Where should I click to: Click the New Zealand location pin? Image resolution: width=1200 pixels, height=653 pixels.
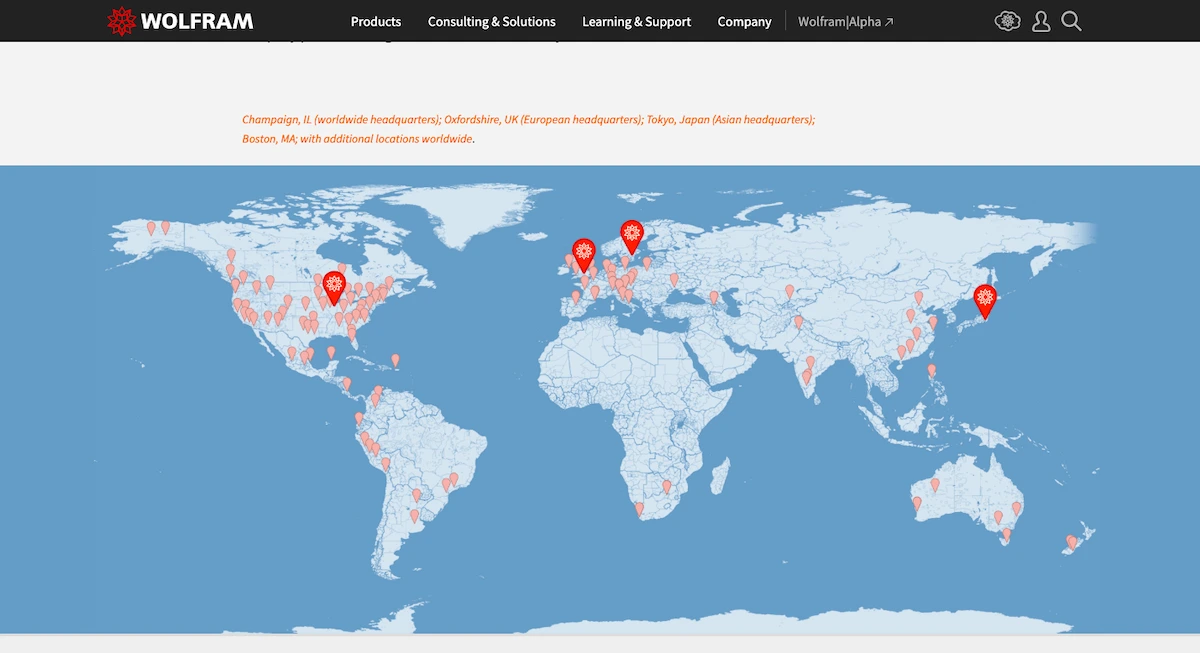point(1070,541)
